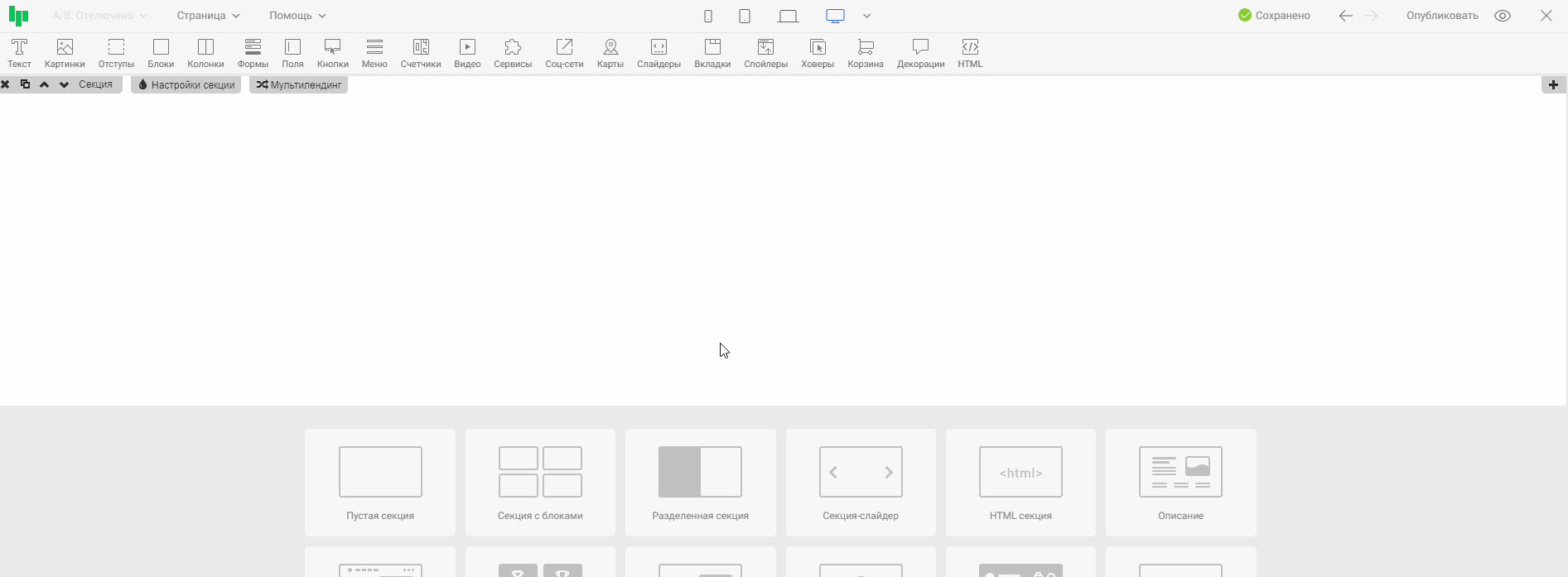The image size is (1568, 577).
Task: Open Настройки секции settings
Action: coord(186,84)
